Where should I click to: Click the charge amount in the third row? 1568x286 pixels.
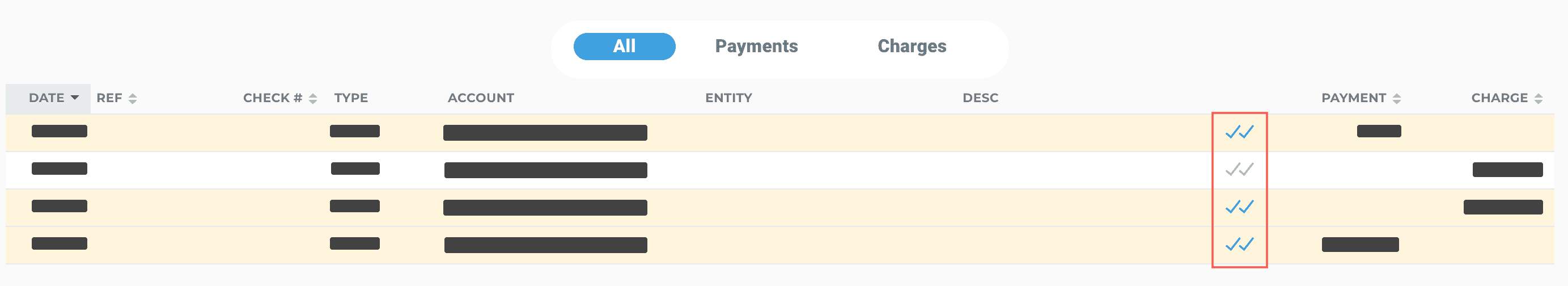pyautogui.click(x=1503, y=207)
